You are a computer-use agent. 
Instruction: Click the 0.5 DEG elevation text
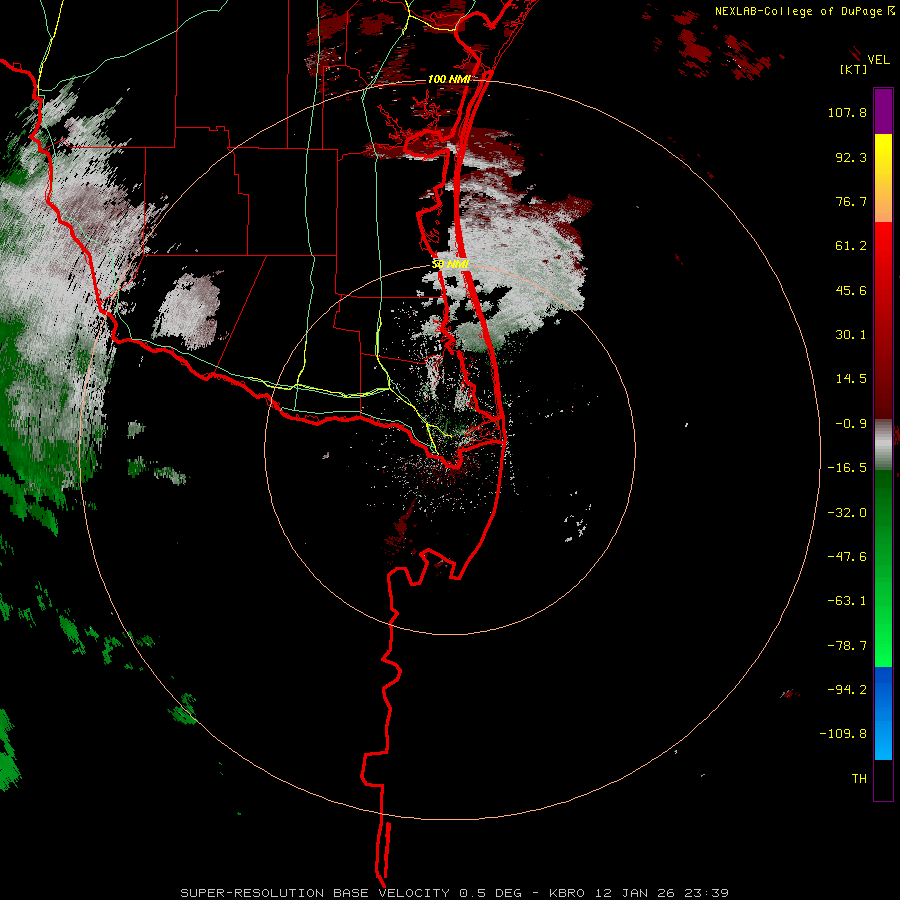click(x=490, y=893)
